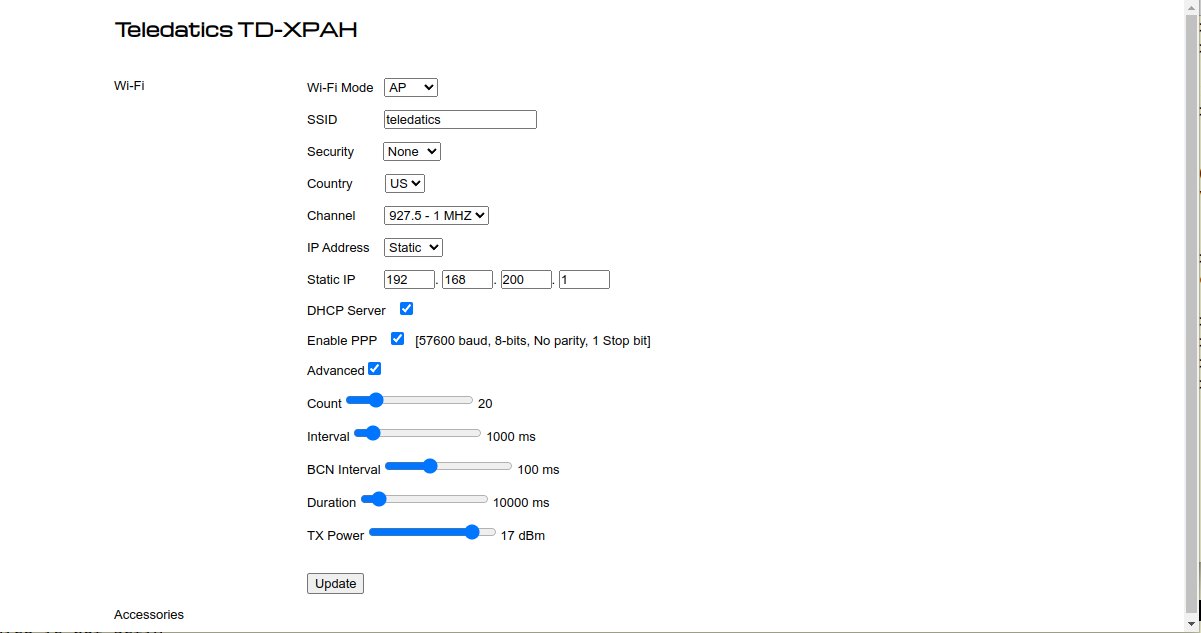Expand the Channel dropdown 927.5 - 1 MHZ

[436, 216]
